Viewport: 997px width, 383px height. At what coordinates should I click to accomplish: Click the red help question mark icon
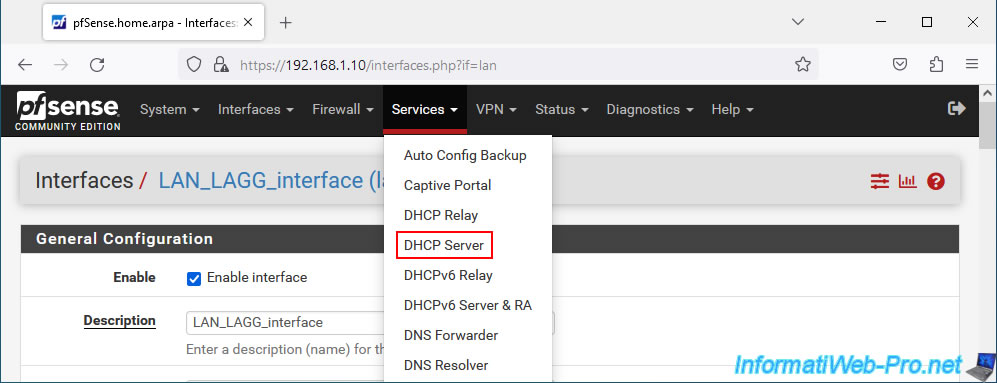pos(935,181)
